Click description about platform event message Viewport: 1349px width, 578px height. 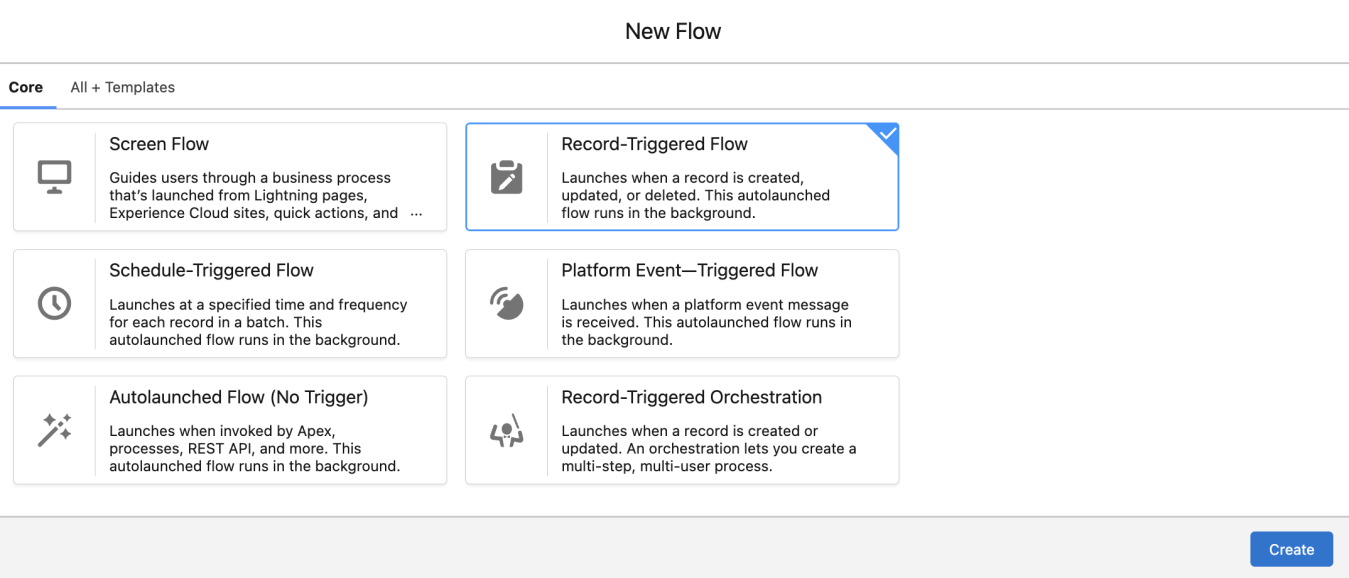707,322
